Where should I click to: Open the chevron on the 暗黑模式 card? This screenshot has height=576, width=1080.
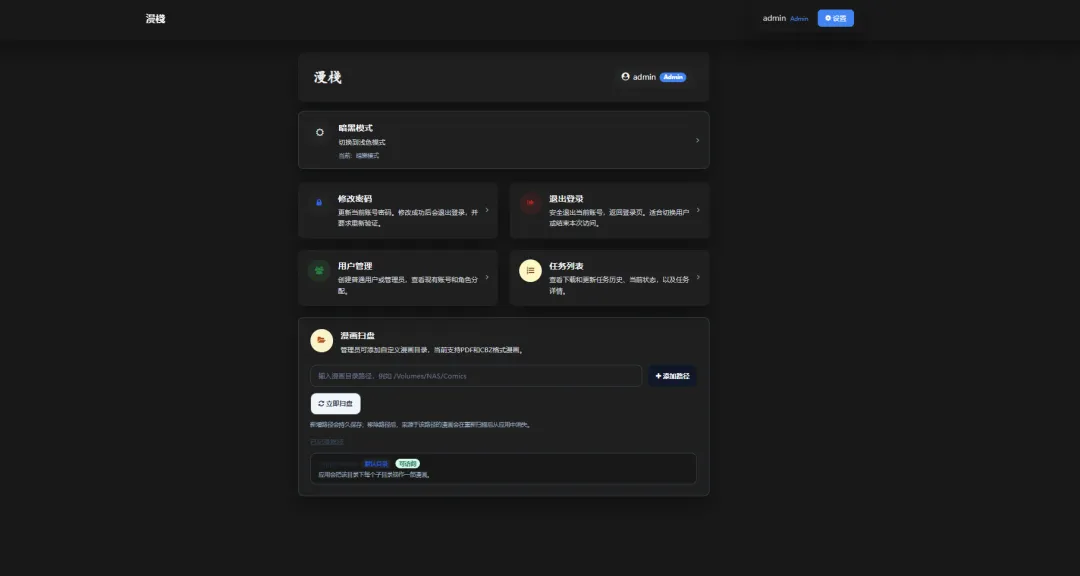pyautogui.click(x=697, y=141)
